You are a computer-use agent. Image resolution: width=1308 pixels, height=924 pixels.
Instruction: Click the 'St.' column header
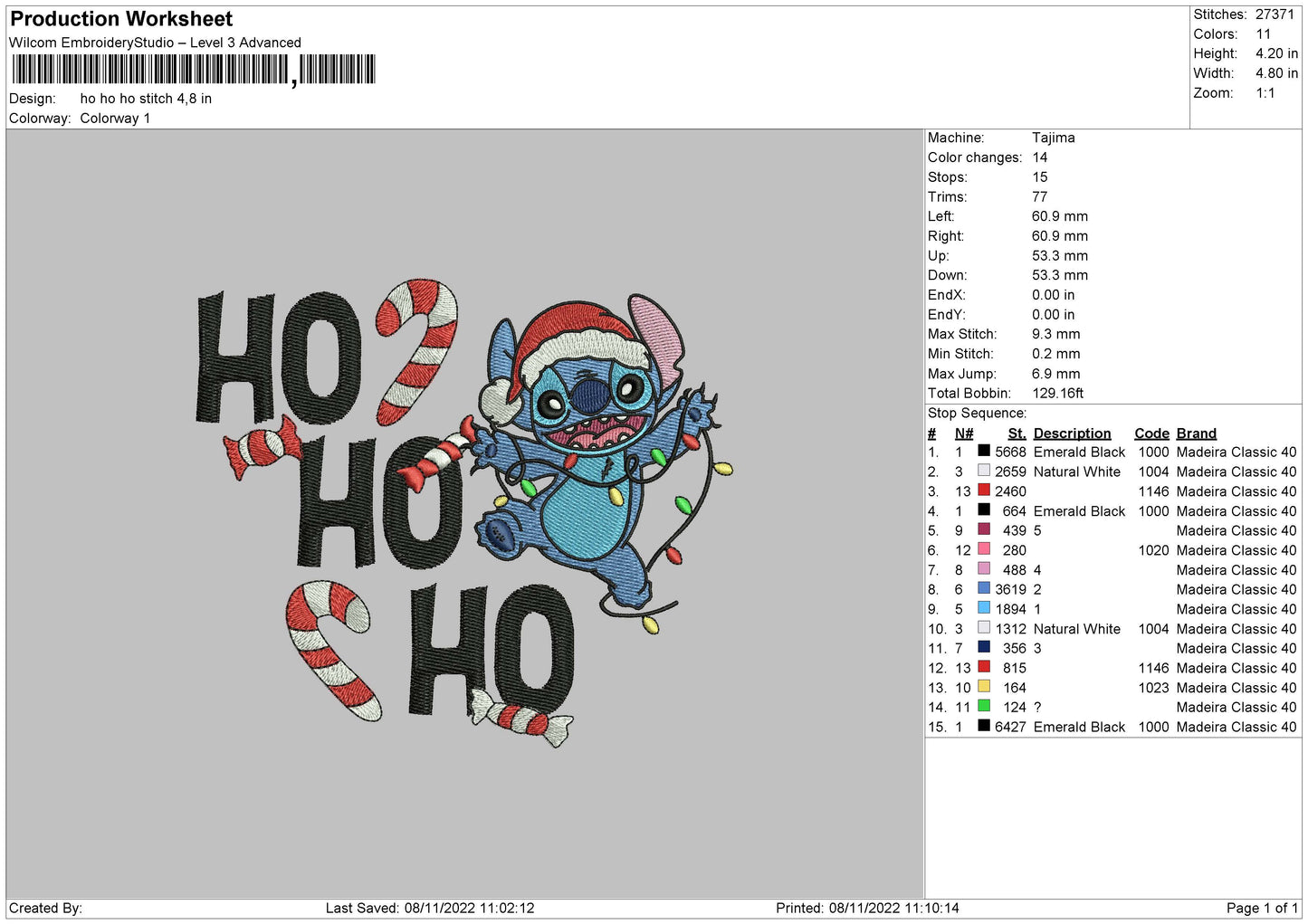tap(1017, 433)
